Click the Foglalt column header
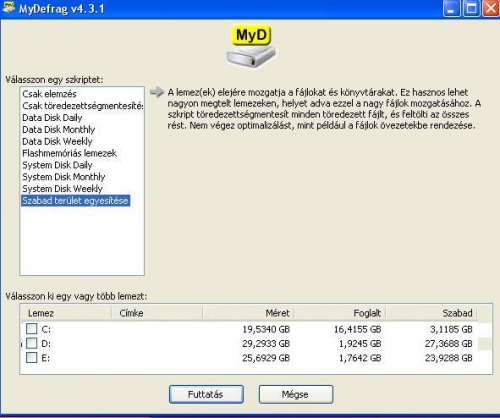The height and width of the screenshot is (418, 500). [340, 313]
